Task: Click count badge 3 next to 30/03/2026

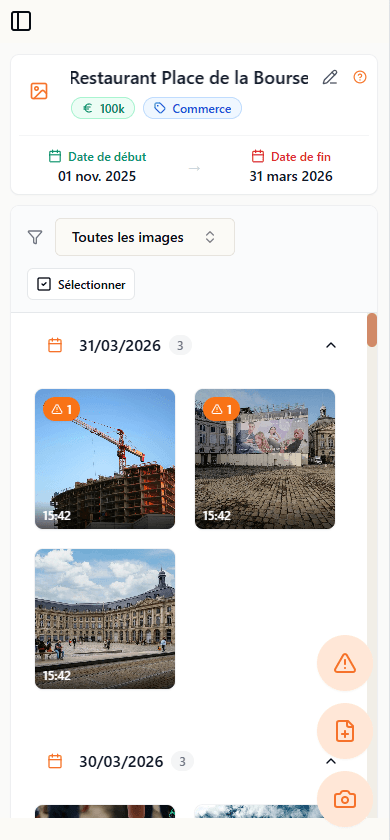Action: (x=183, y=761)
